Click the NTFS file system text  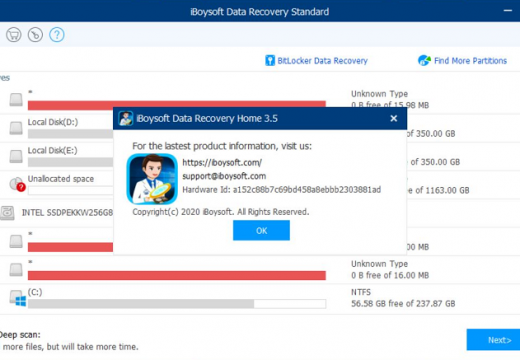[361, 292]
